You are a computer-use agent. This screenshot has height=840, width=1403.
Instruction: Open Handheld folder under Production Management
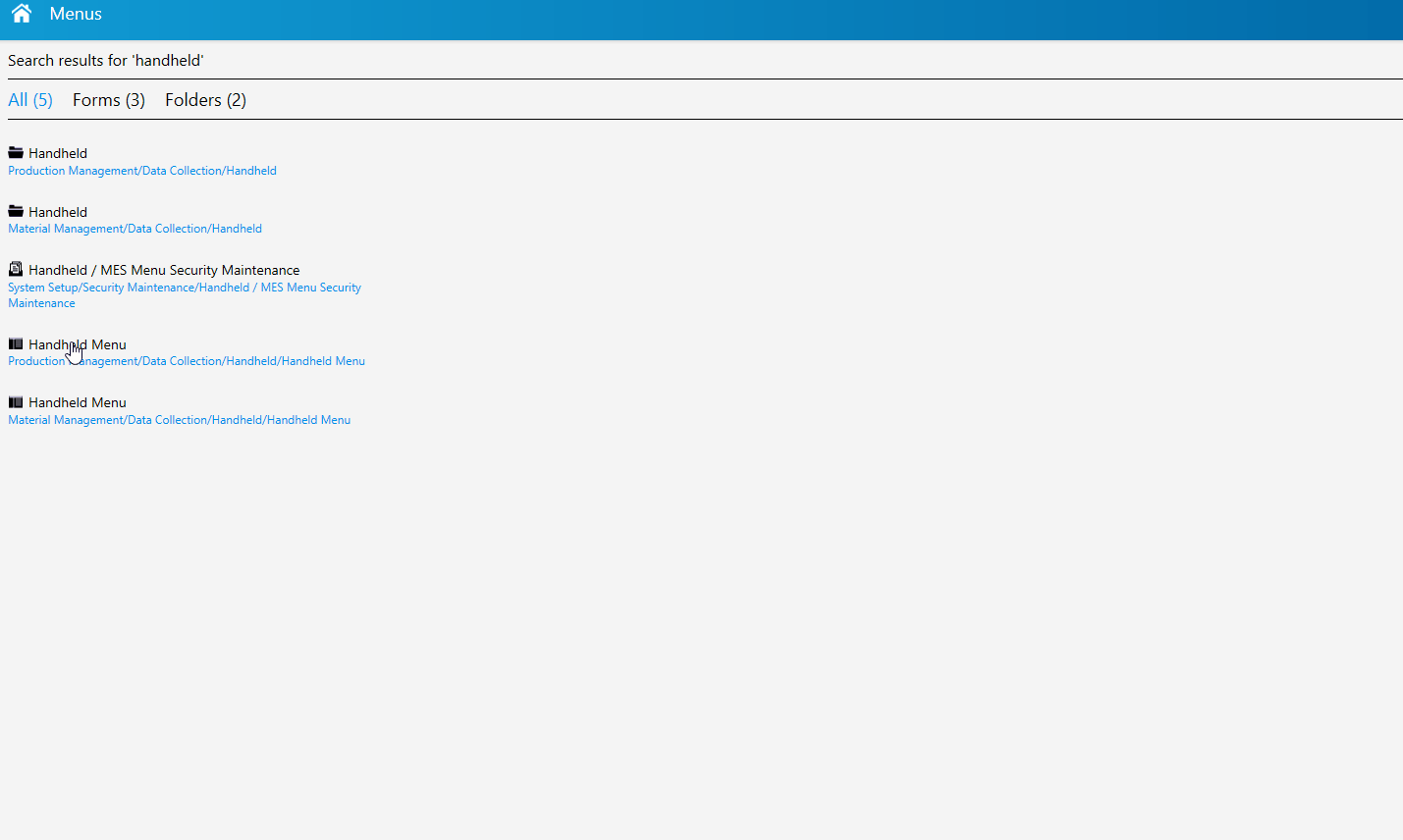pyautogui.click(x=58, y=153)
